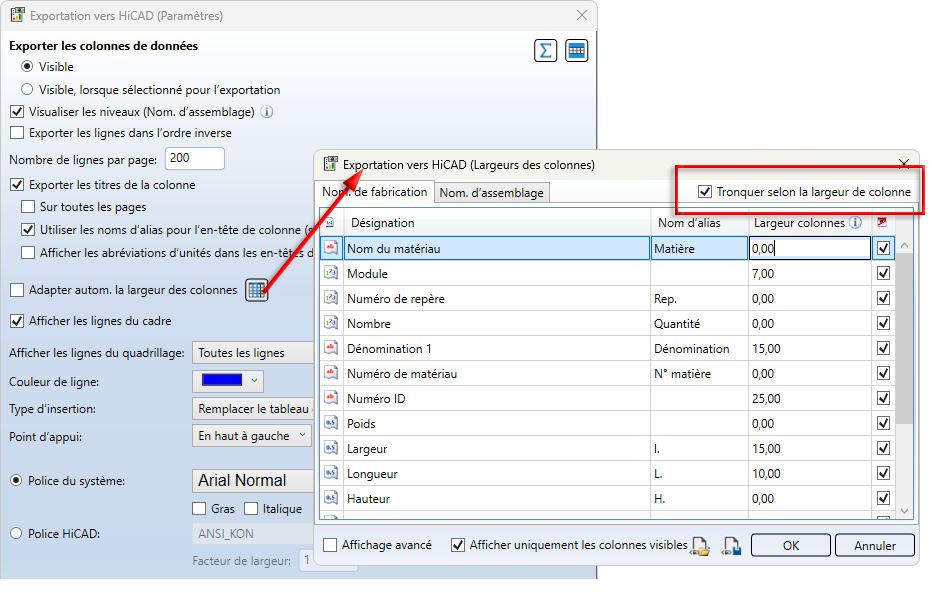
Task: Open Type d'insertion dropdown
Action: point(253,409)
